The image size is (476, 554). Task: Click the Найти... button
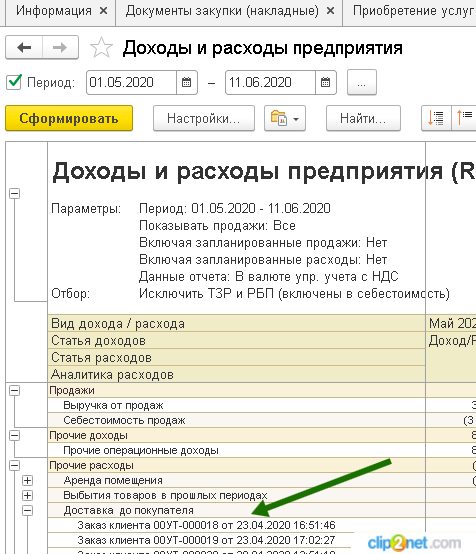363,118
